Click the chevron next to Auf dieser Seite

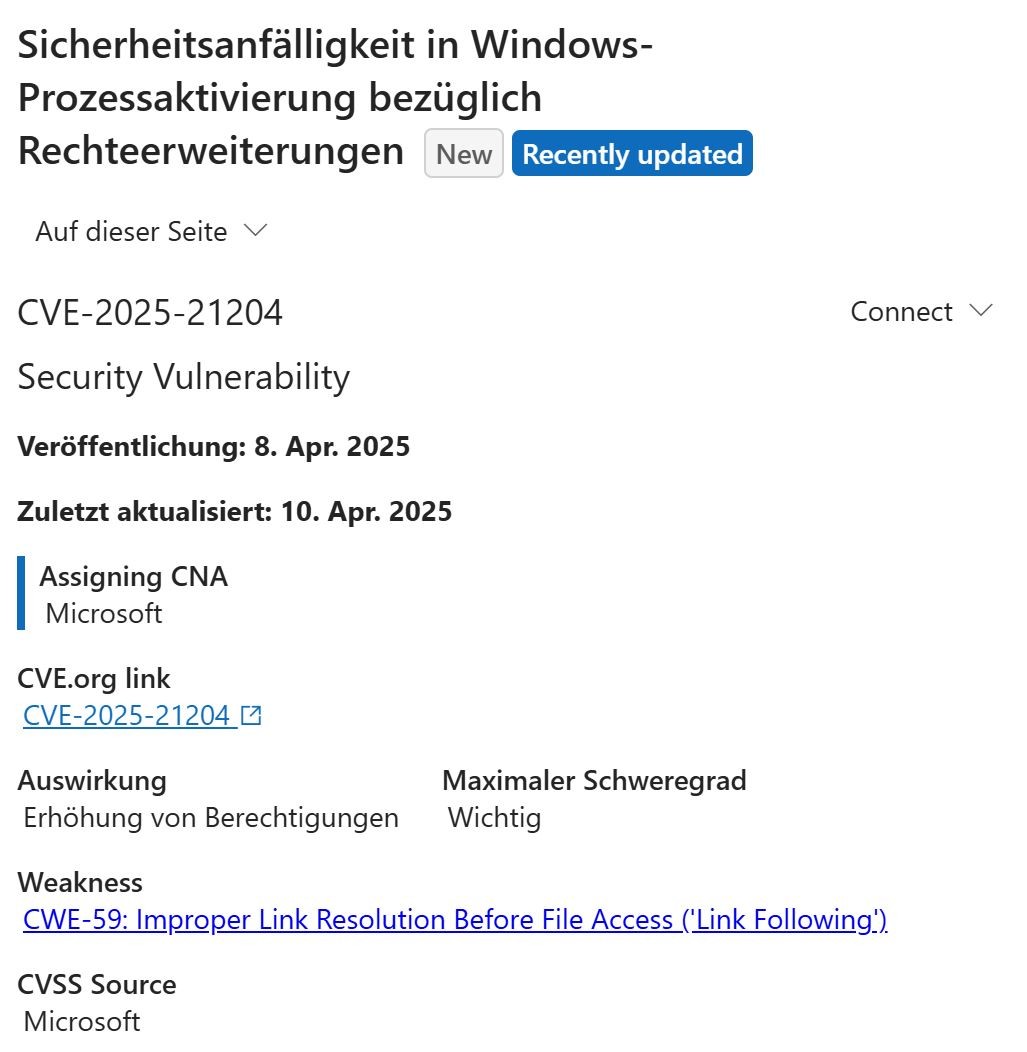[x=256, y=231]
